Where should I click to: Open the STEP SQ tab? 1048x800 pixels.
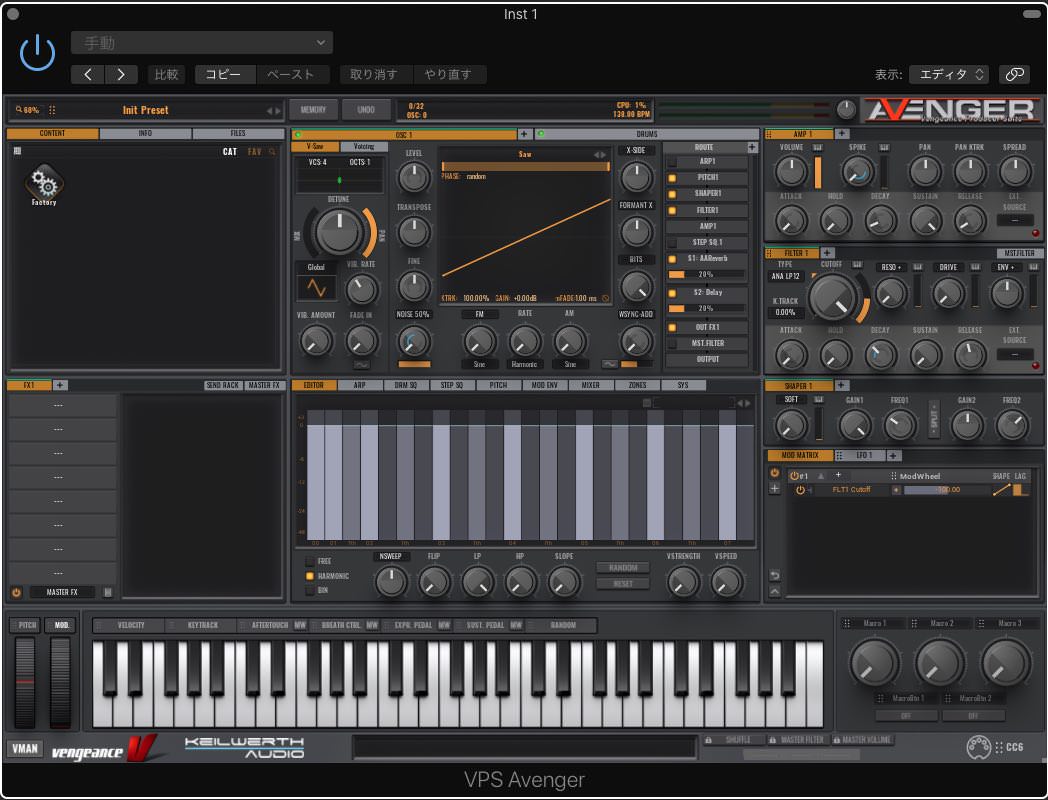[x=452, y=385]
